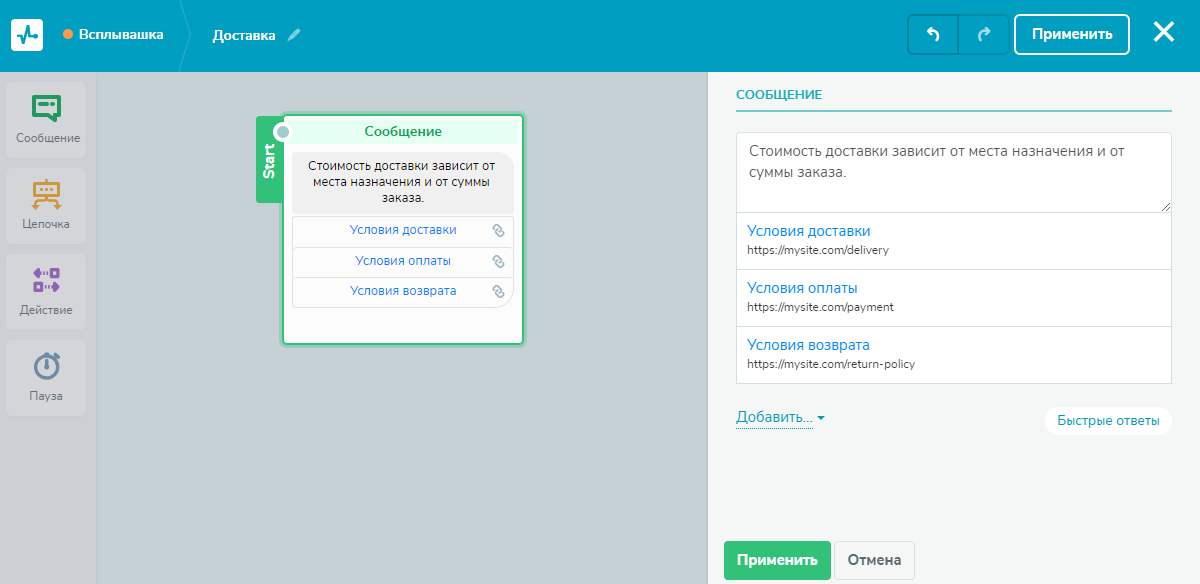Viewport: 1200px width, 584px height.
Task: Open Условия оплаты link item in panel
Action: point(953,298)
